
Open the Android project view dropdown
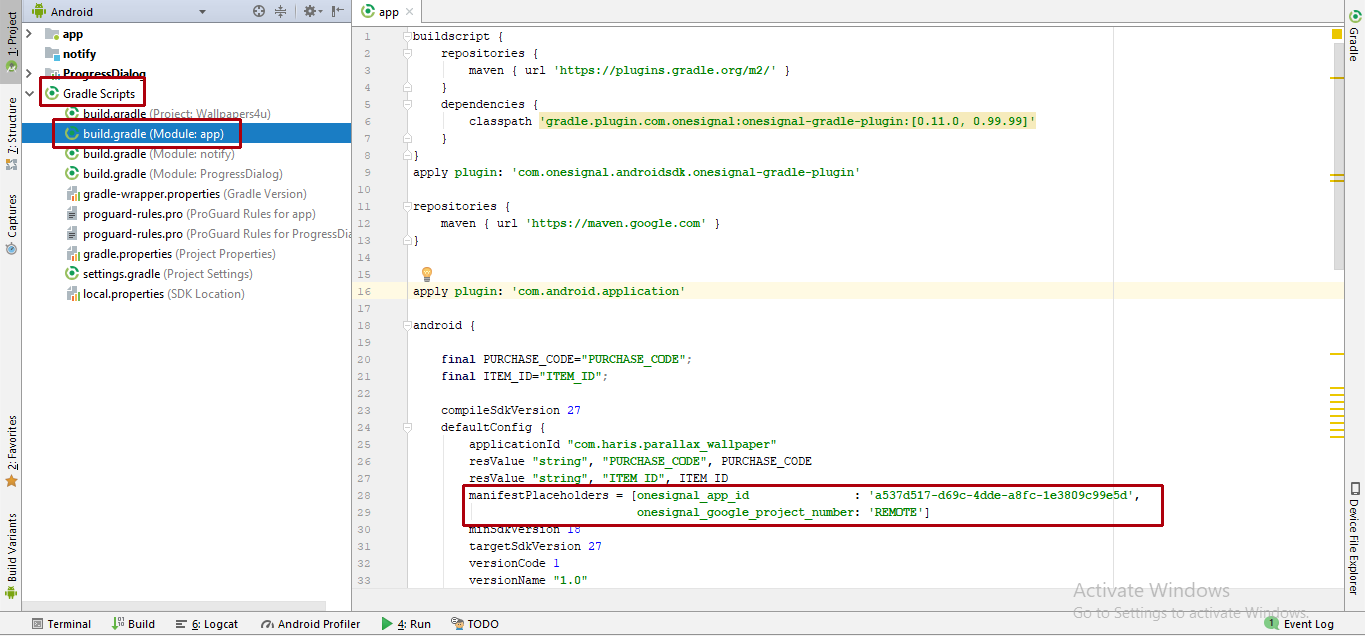pos(202,12)
